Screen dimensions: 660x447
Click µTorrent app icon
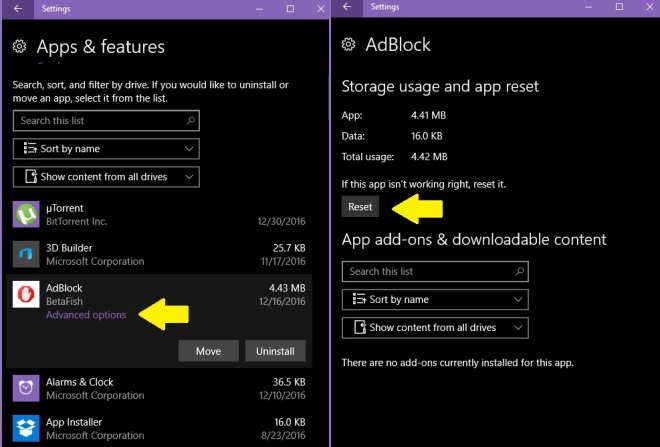(x=26, y=214)
